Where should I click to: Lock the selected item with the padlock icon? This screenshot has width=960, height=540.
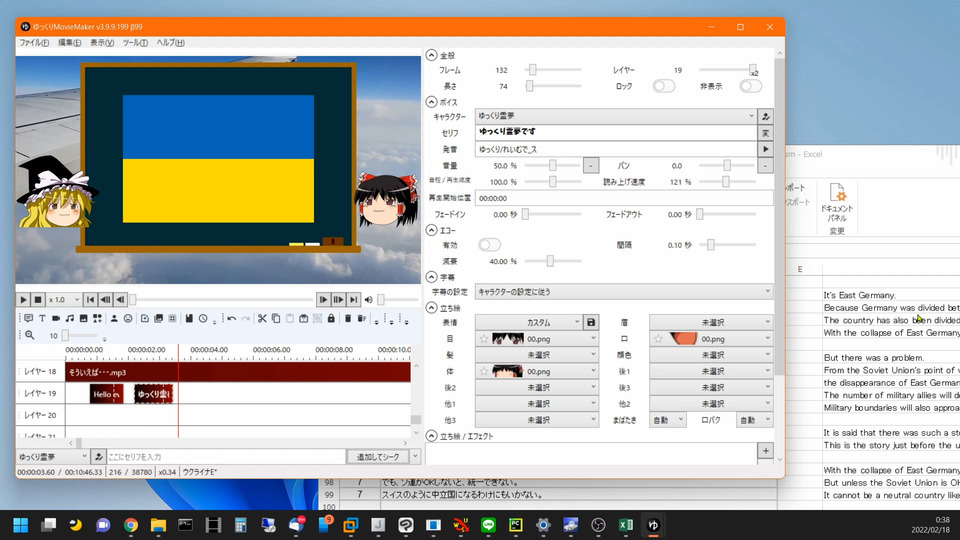[x=331, y=318]
